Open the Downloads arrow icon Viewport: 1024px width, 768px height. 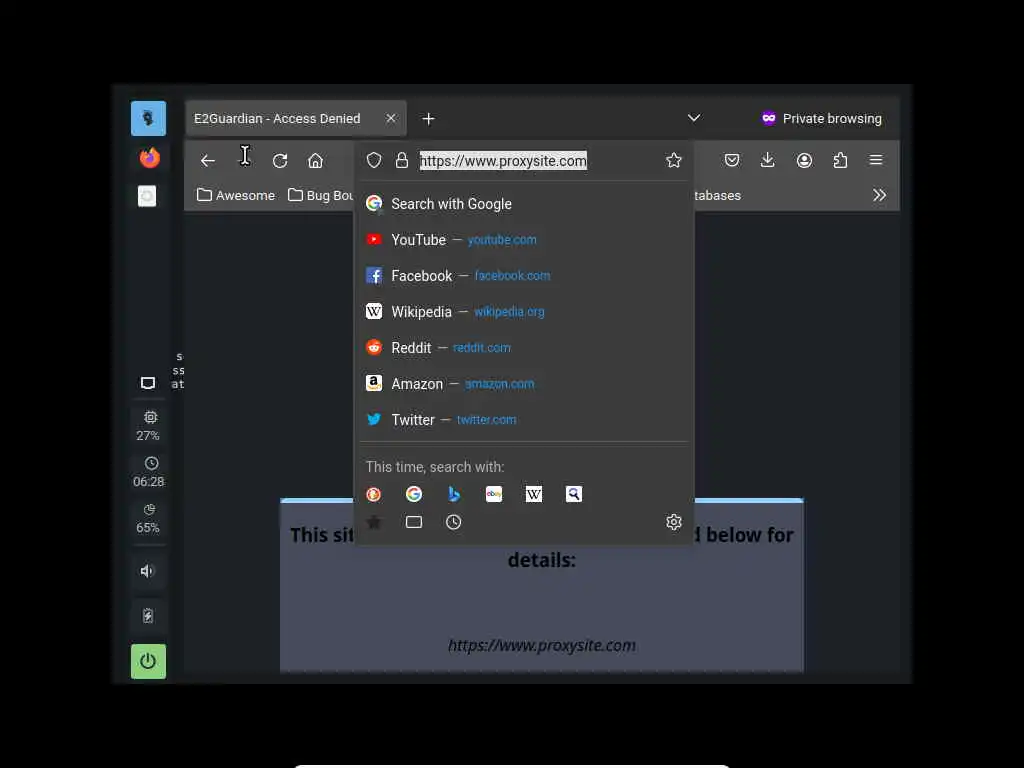[768, 160]
